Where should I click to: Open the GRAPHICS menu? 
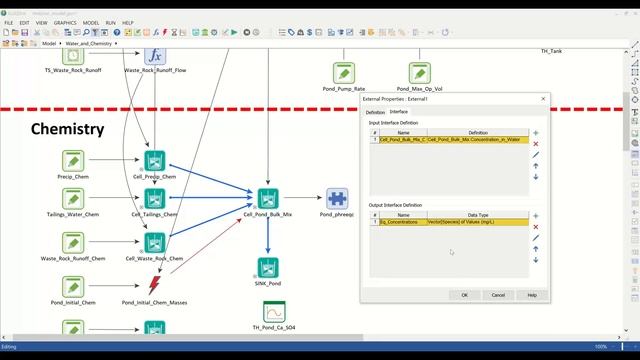point(65,23)
